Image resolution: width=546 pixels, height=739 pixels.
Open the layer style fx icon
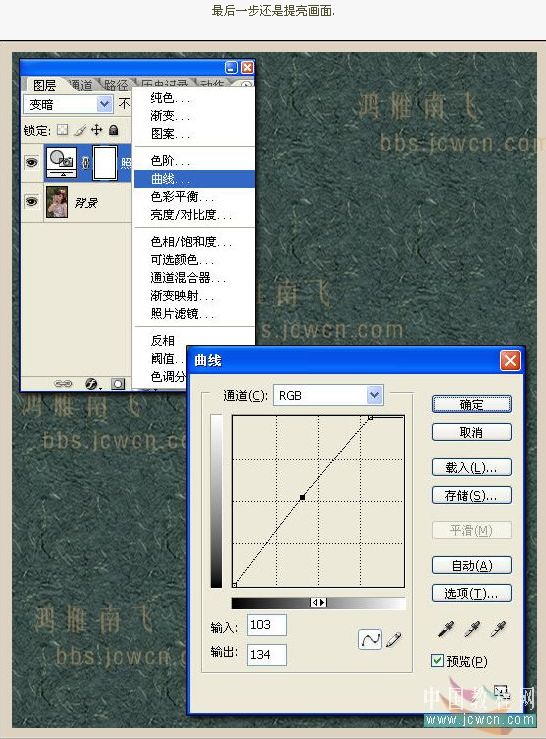[92, 384]
